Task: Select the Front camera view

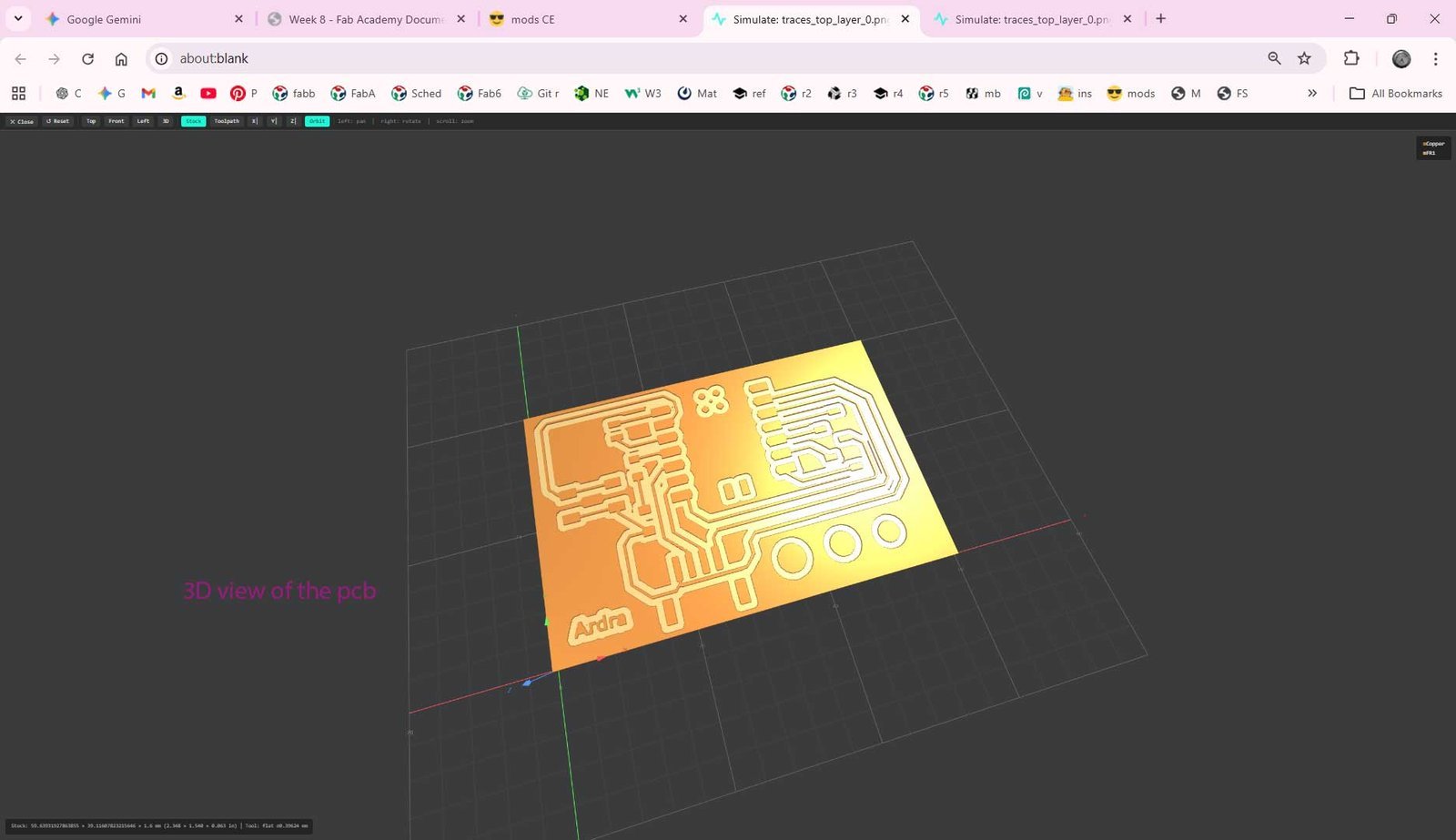Action: 116,121
